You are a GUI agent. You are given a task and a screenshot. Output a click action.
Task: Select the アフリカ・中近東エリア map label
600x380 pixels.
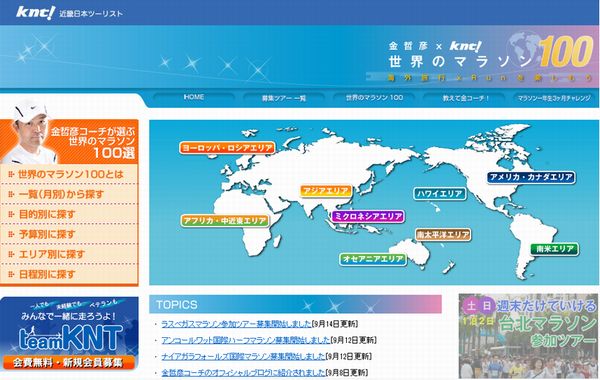[225, 221]
